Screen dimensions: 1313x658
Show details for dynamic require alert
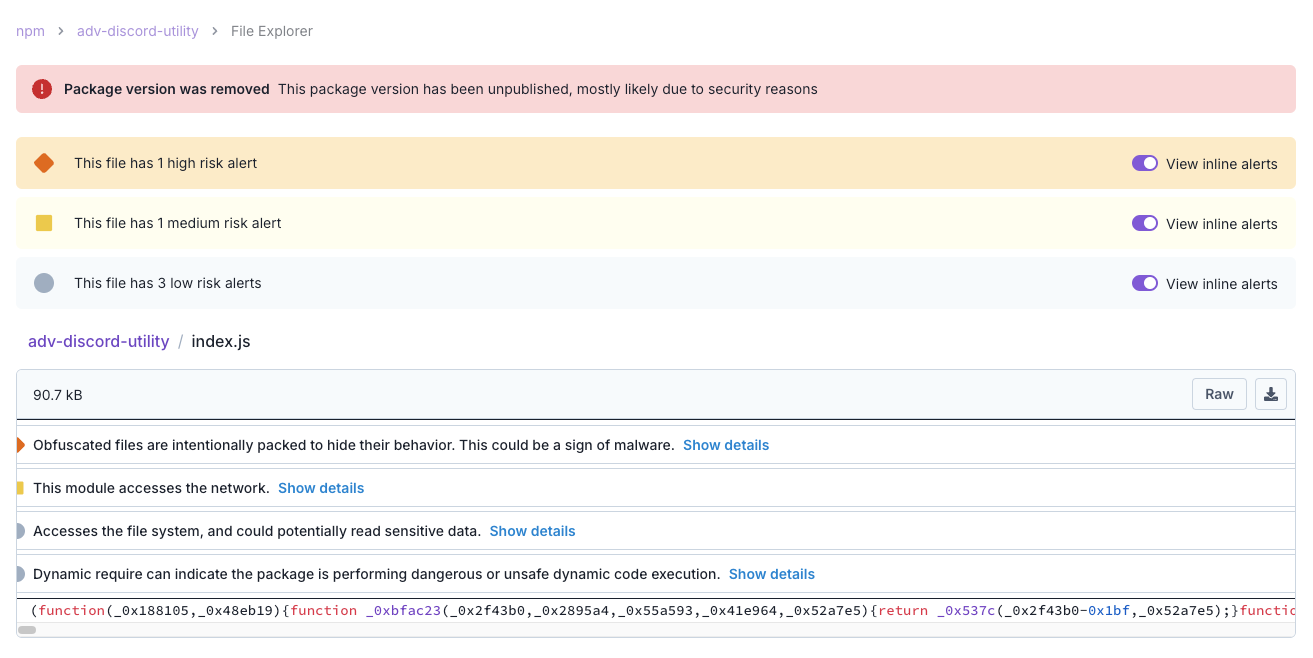tap(772, 574)
